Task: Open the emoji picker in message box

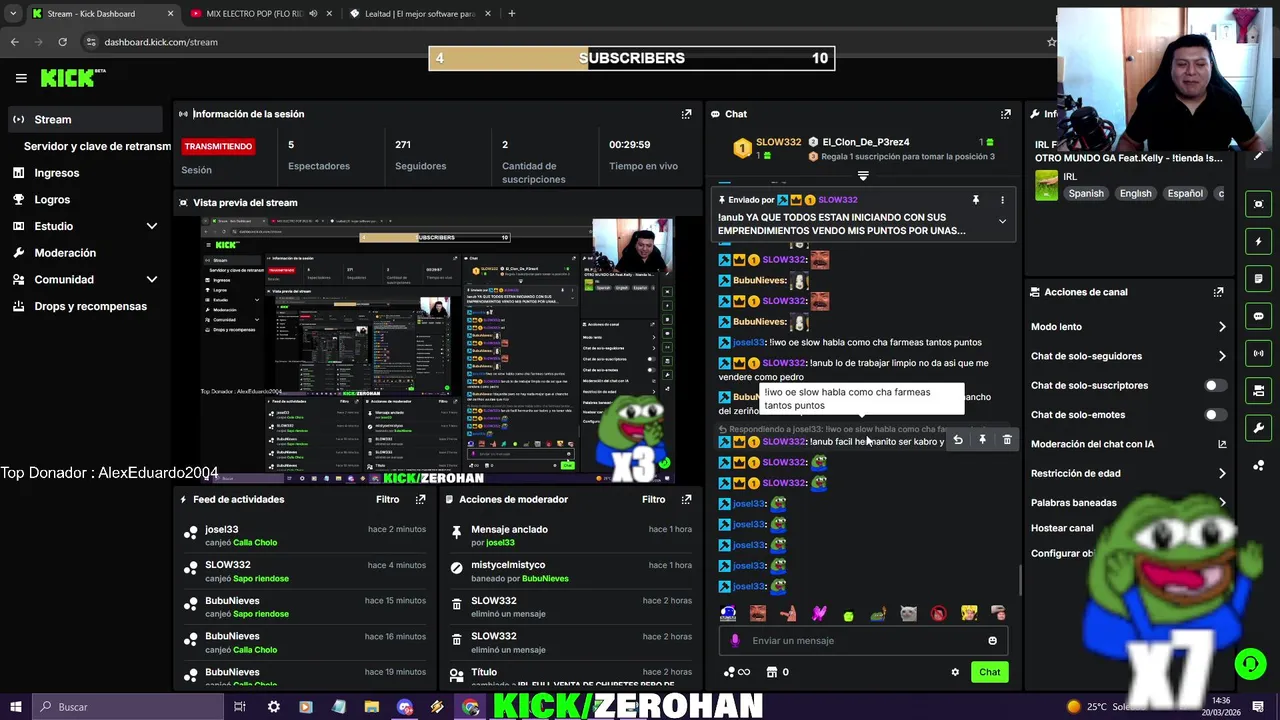Action: pyautogui.click(x=992, y=641)
